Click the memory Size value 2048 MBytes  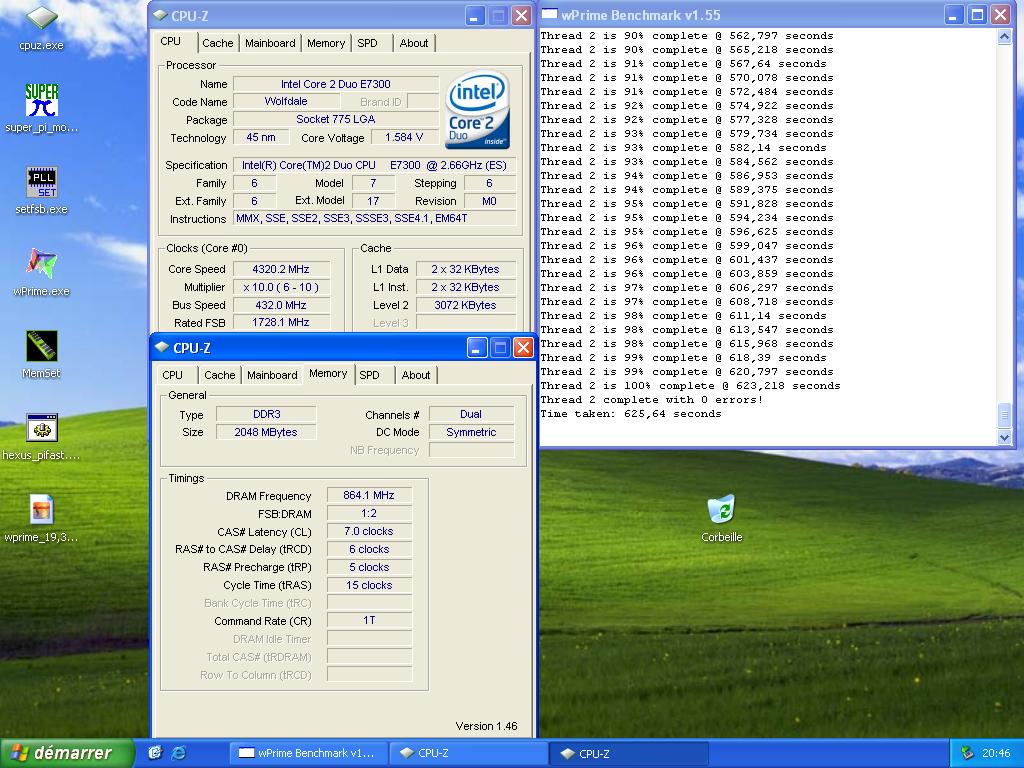tap(266, 432)
